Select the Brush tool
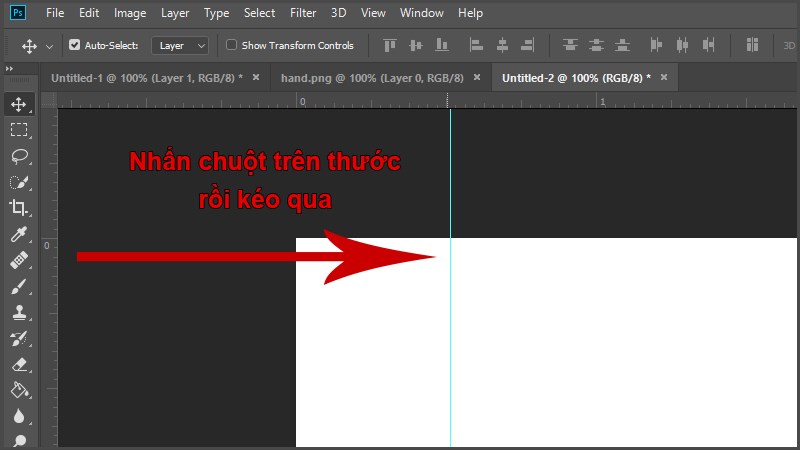800x450 pixels. (x=19, y=287)
